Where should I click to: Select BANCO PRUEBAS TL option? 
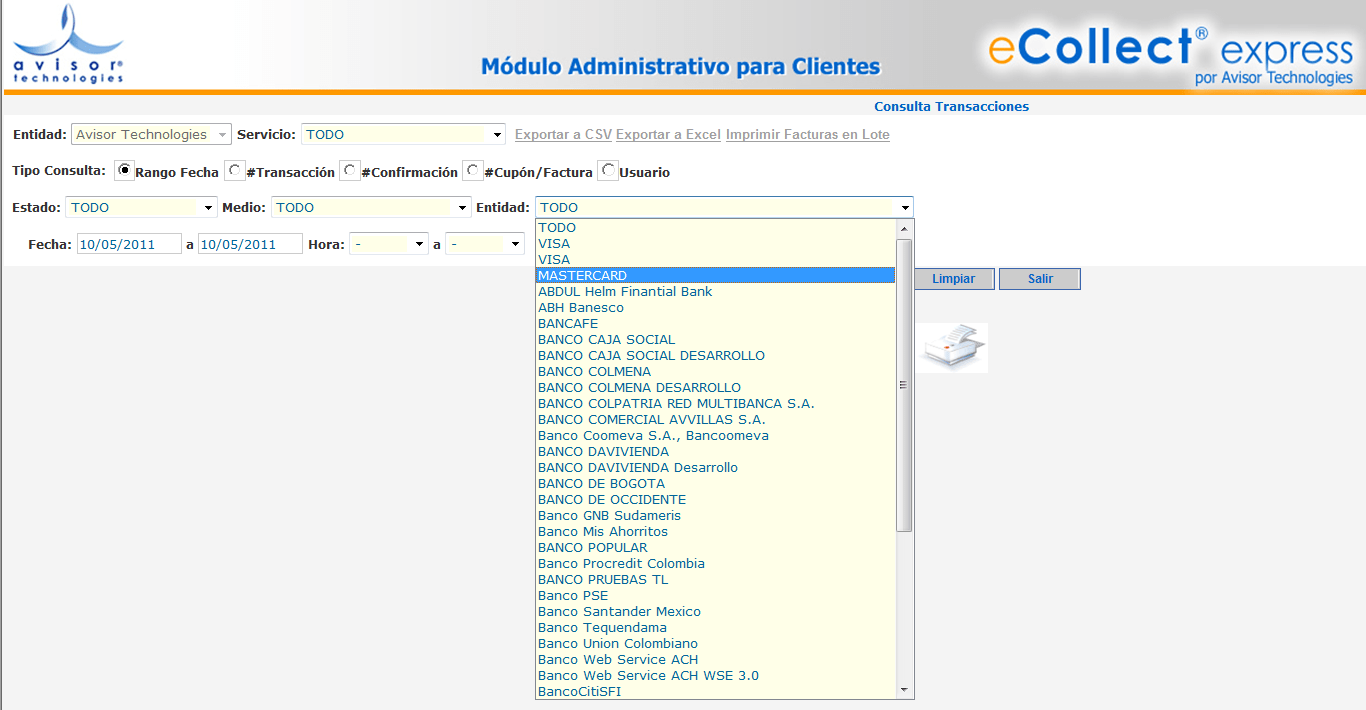pyautogui.click(x=716, y=579)
